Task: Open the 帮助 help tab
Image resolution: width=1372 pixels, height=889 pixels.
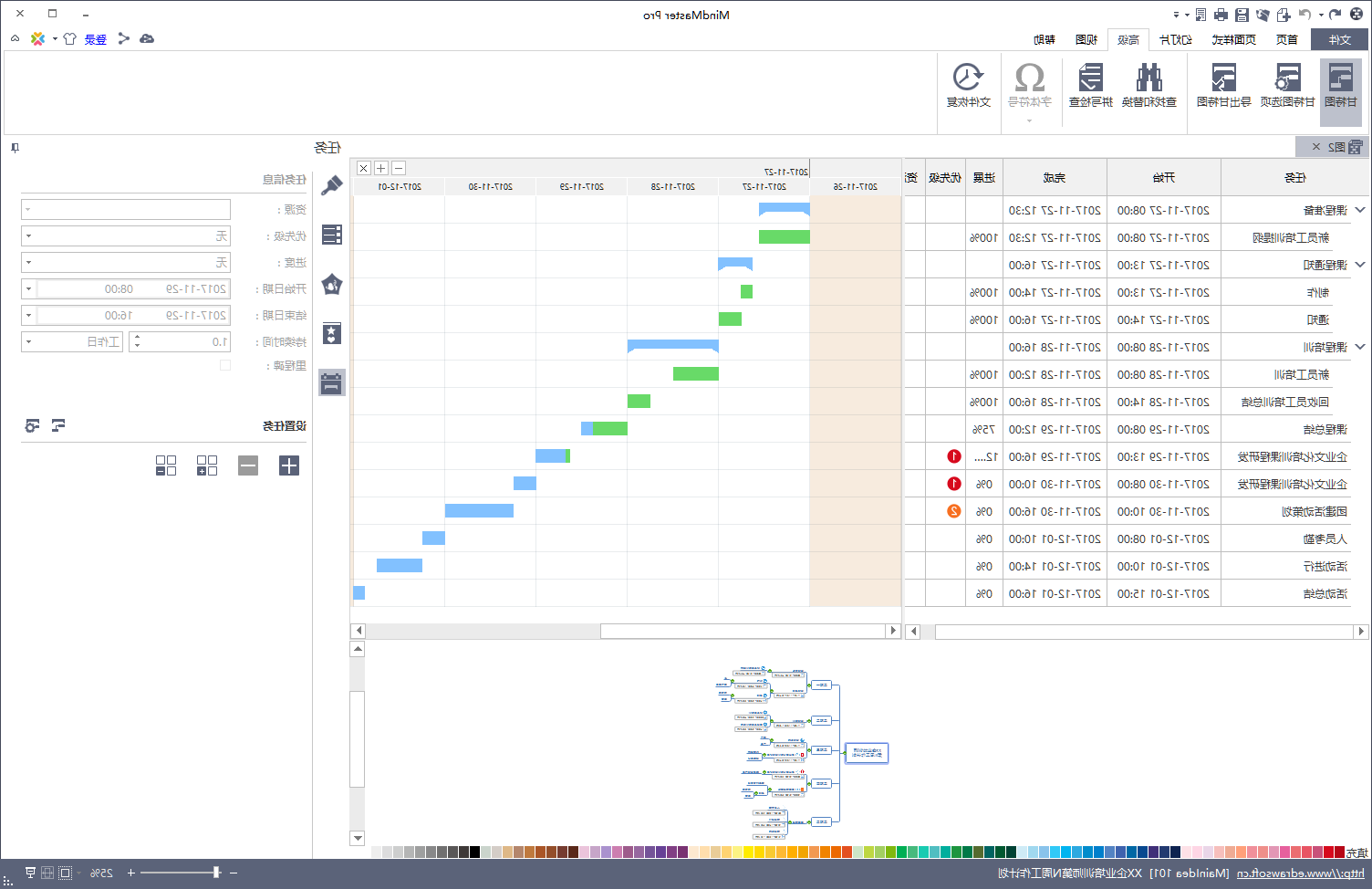Action: (x=1044, y=39)
